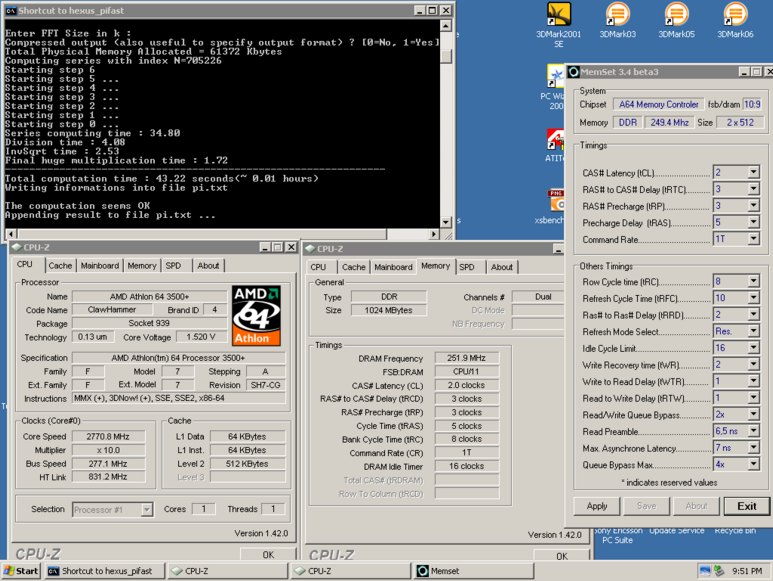The image size is (773, 581).
Task: Click the fsb/dram 10:9 field
Action: coord(752,104)
